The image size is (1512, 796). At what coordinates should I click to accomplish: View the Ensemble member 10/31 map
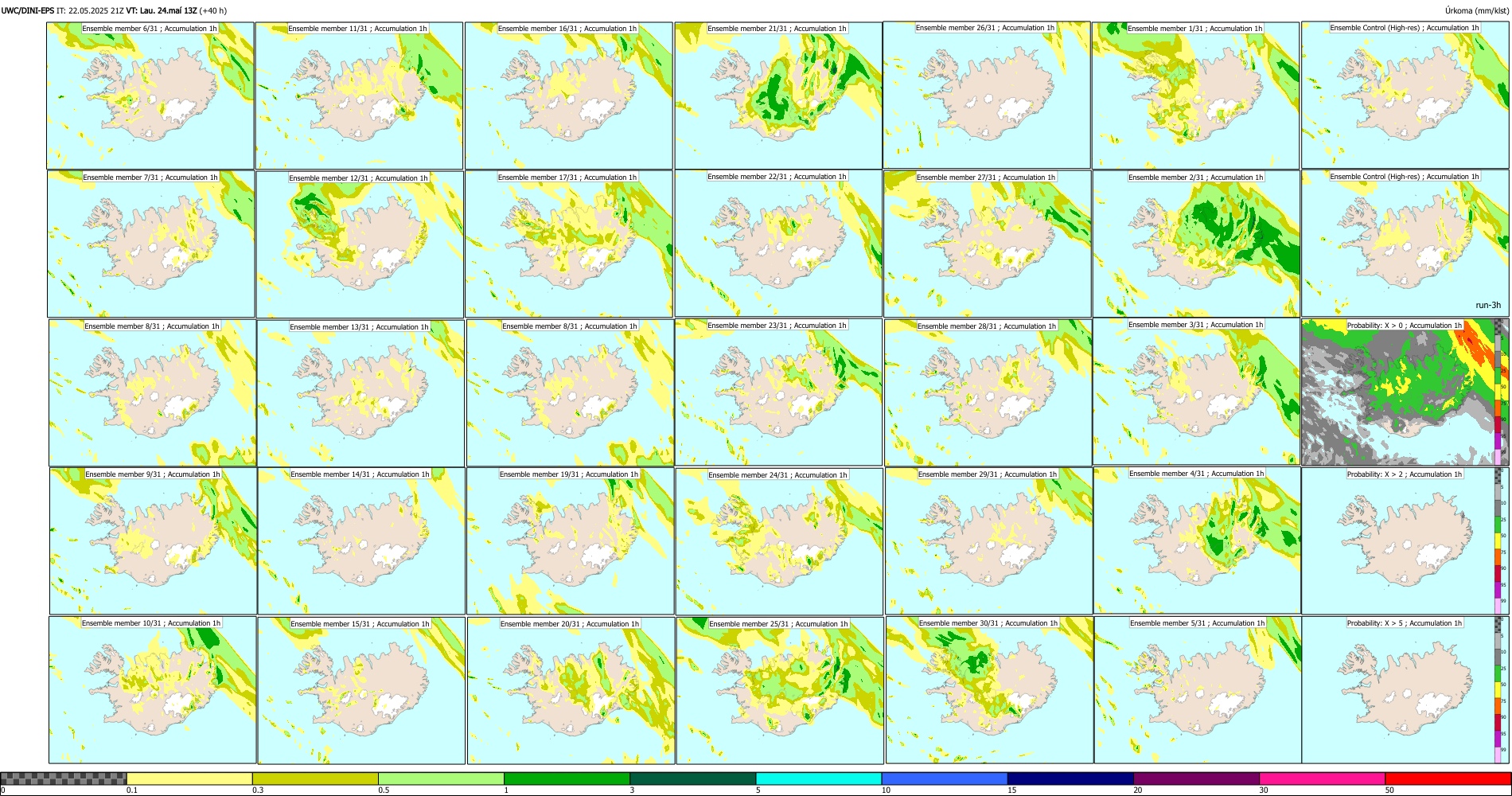153,690
